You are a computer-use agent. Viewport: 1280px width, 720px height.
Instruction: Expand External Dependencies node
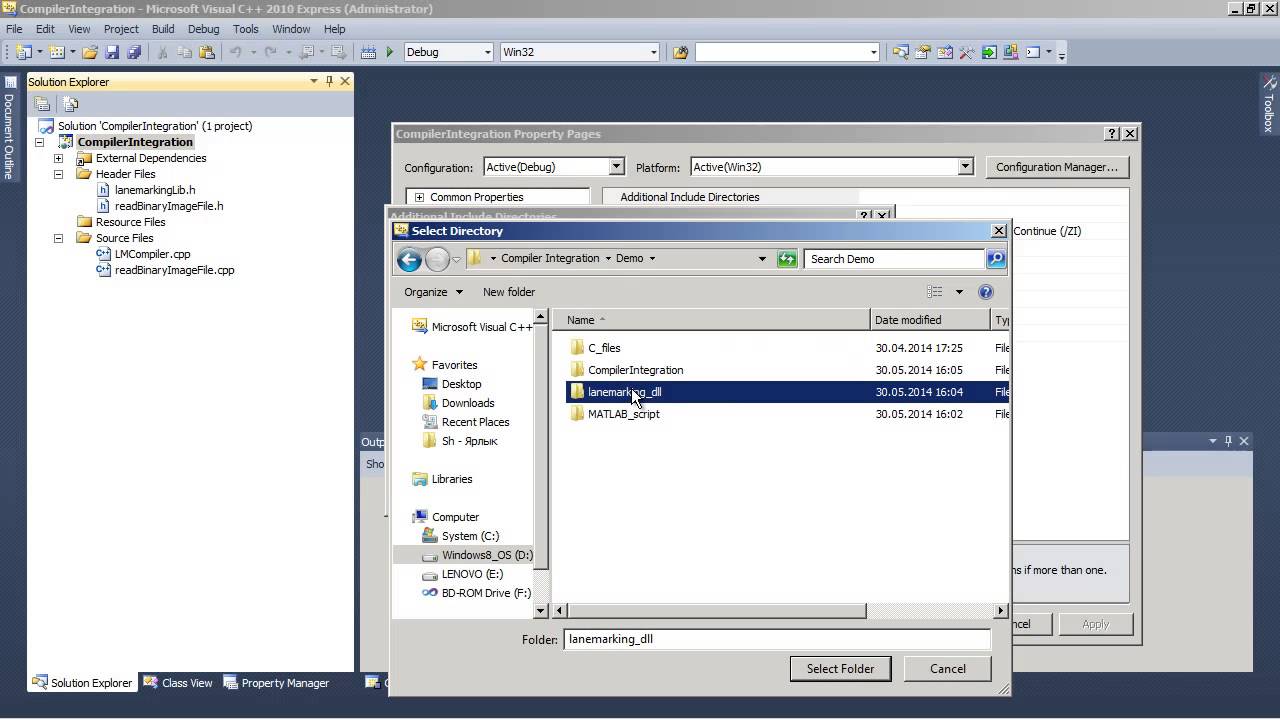[58, 158]
